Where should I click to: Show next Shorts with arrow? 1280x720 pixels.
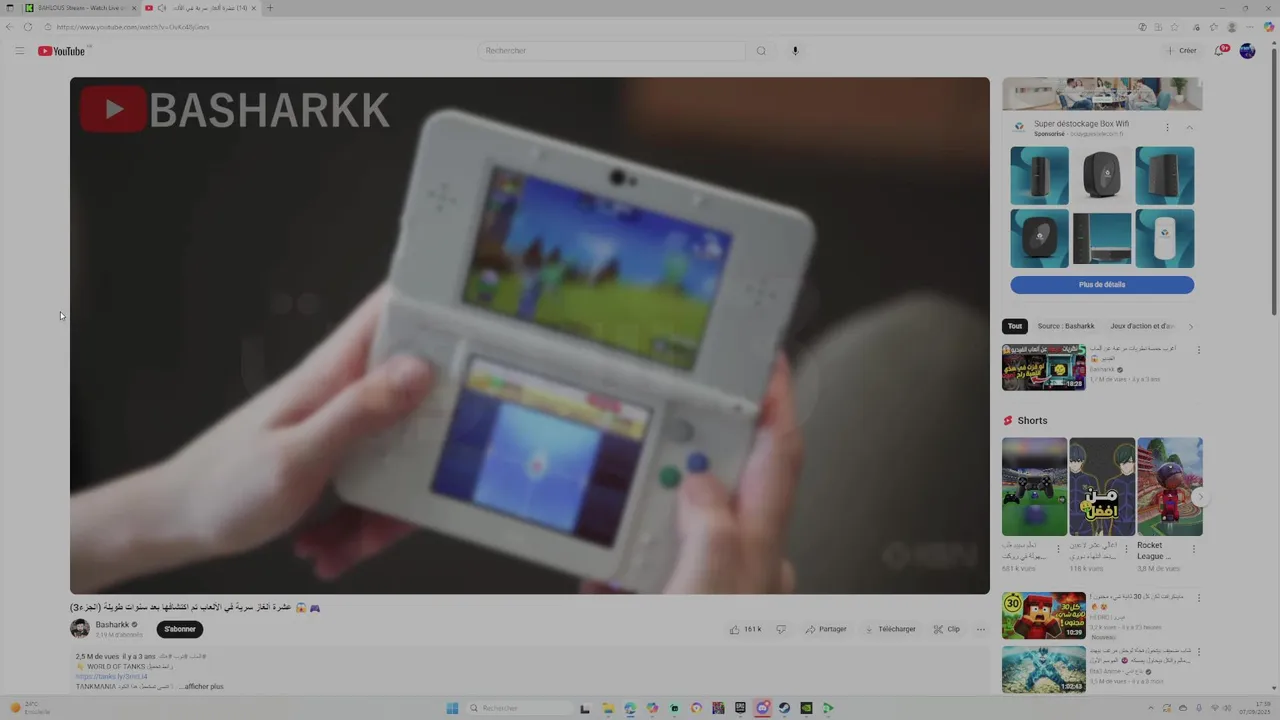[1201, 497]
